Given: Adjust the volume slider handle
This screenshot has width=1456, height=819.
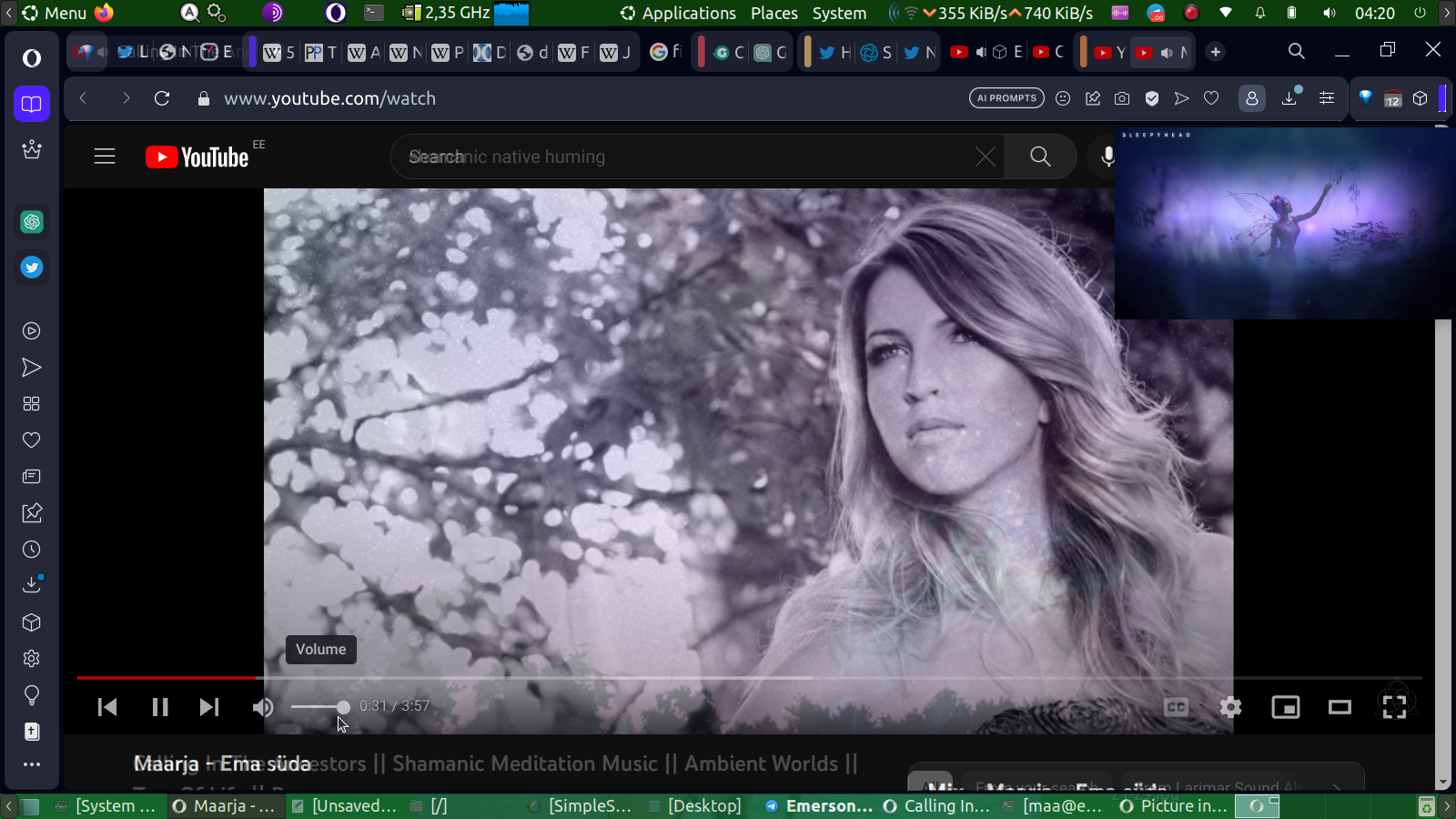Looking at the screenshot, I should pyautogui.click(x=343, y=707).
